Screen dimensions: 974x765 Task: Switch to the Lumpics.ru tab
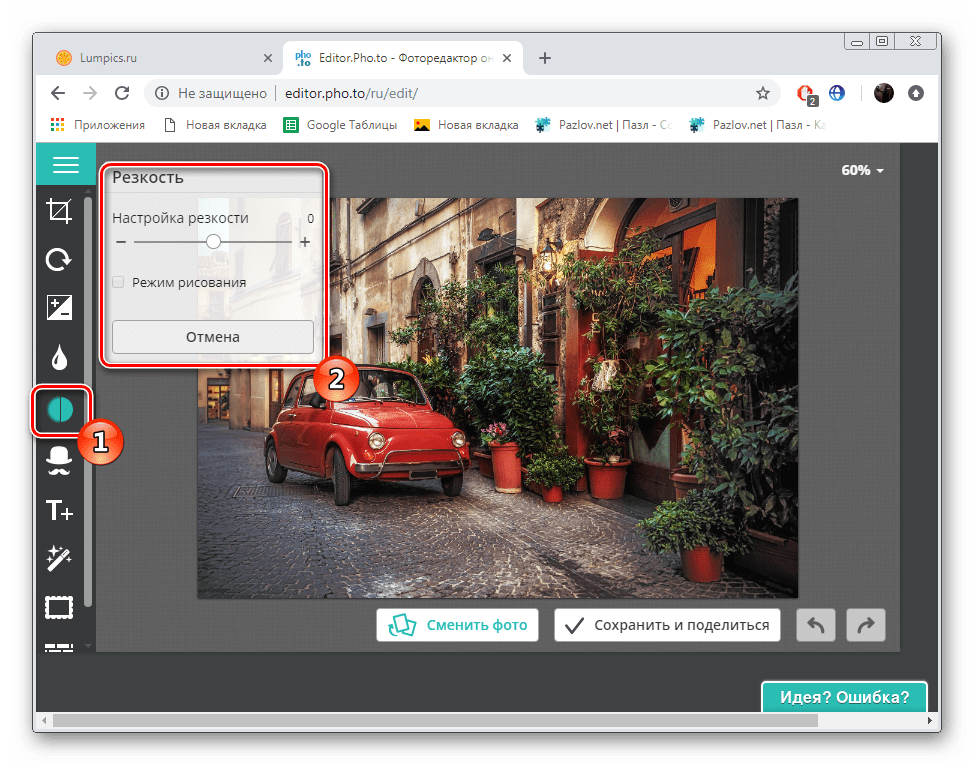(x=160, y=58)
